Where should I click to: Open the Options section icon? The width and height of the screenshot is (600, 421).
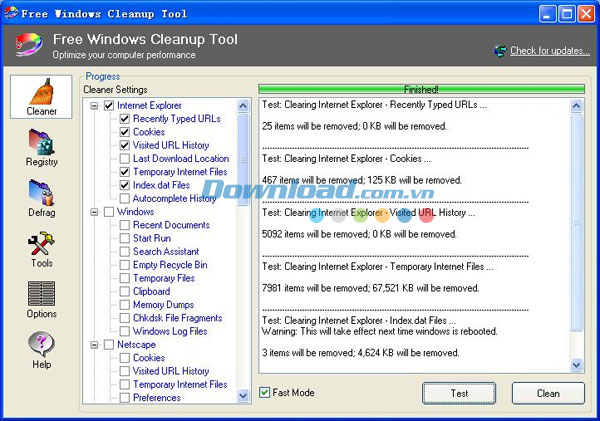[41, 294]
